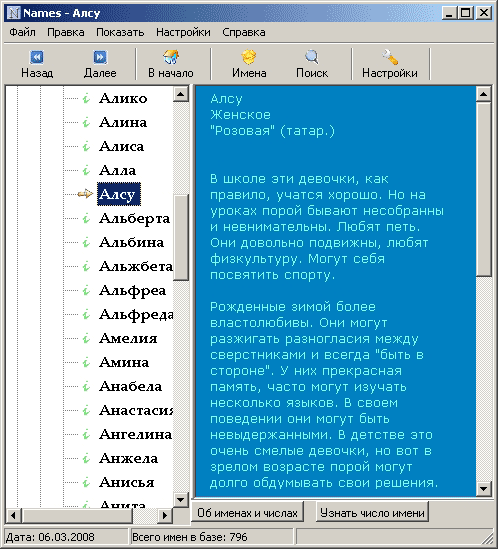The image size is (498, 549).
Task: Select the name Алиса in list
Action: tap(122, 147)
